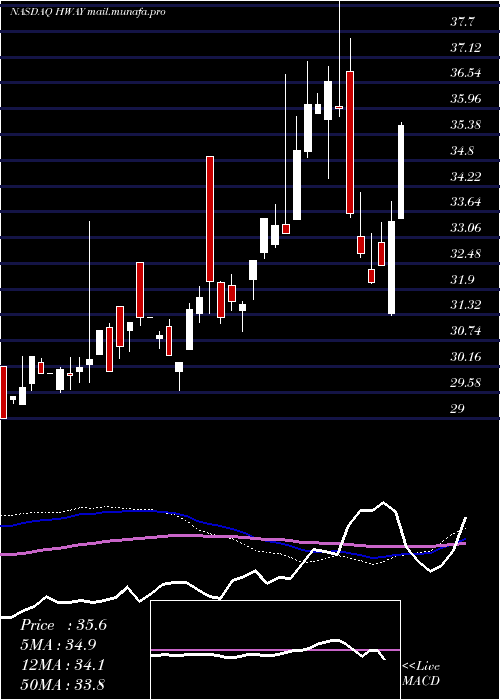The width and height of the screenshot is (500, 700).
Task: Select the 37.7 price axis label
Action: [463, 21]
